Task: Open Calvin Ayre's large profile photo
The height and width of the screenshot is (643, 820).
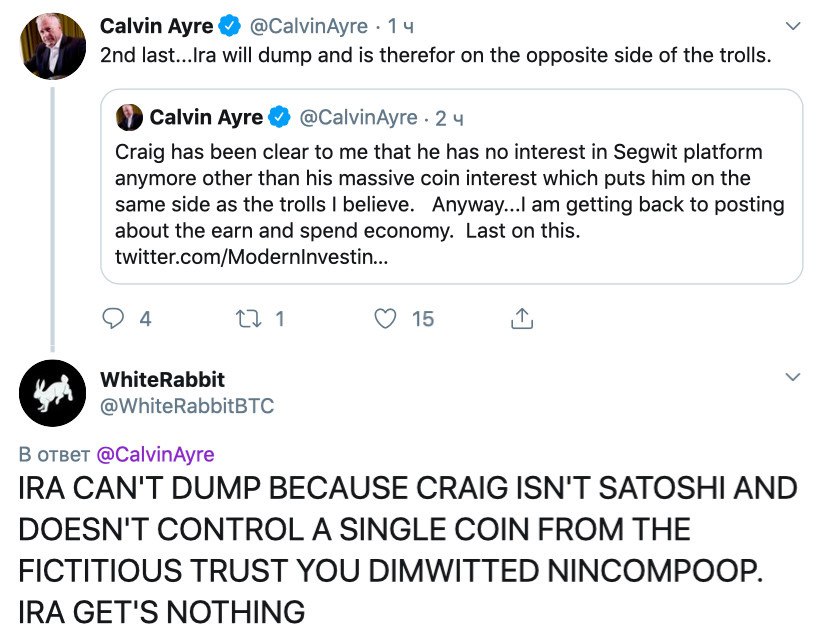Action: [53, 45]
